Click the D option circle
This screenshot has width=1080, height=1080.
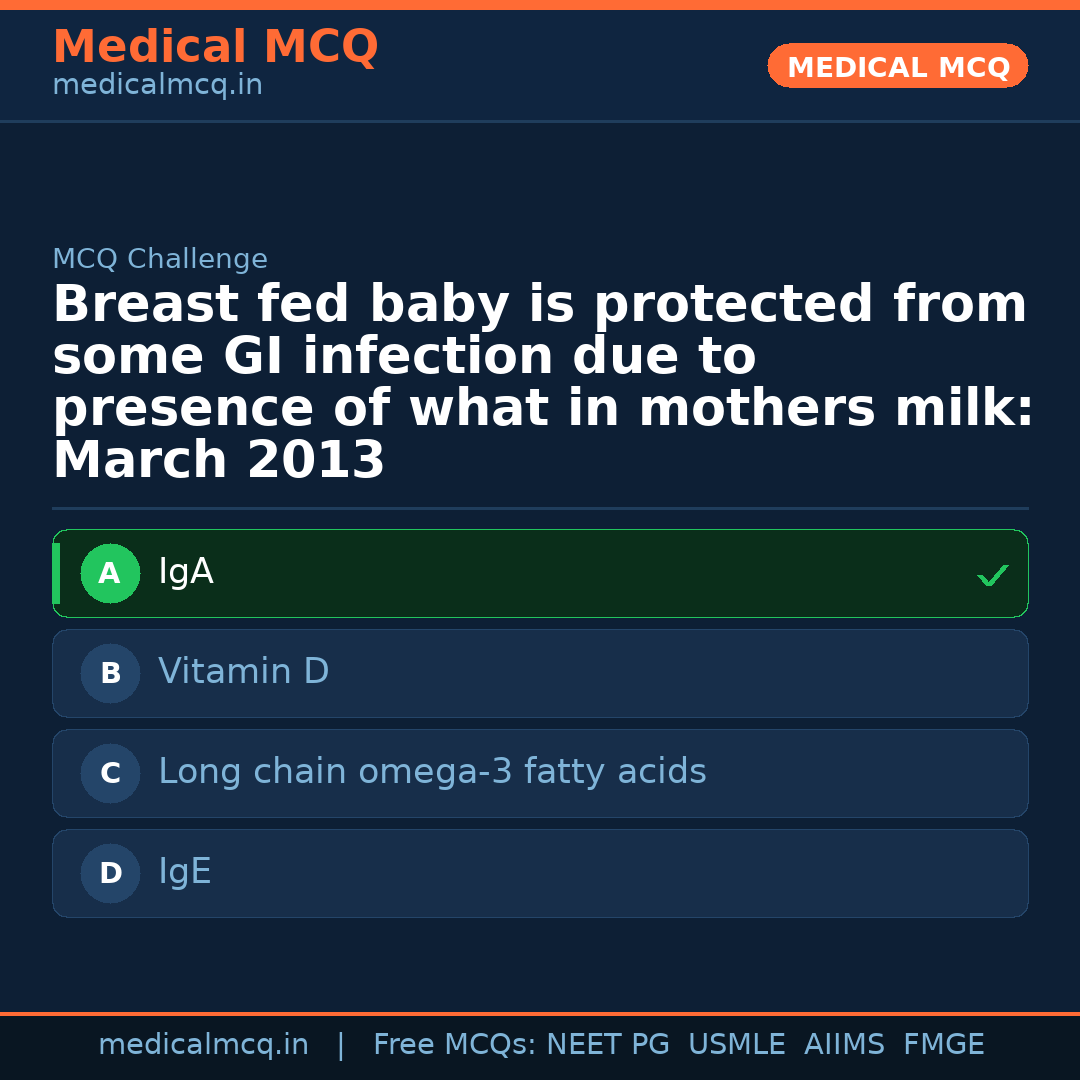point(110,874)
